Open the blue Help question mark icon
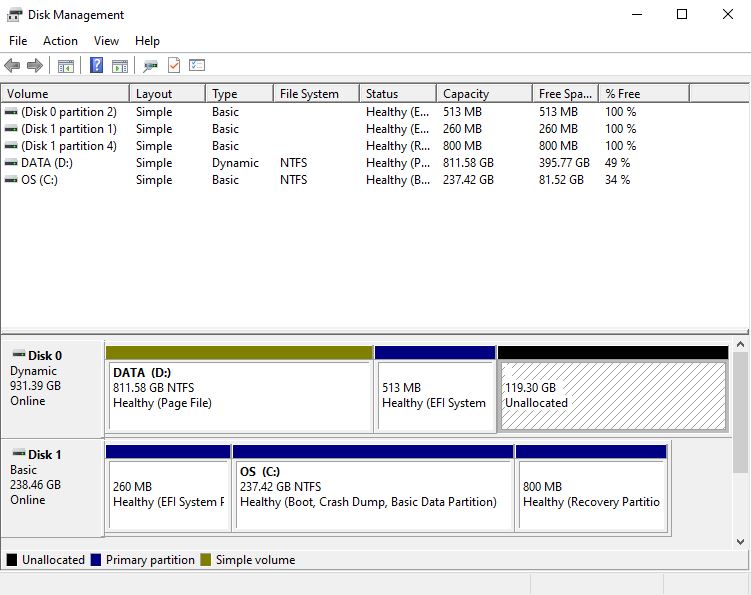 [96, 65]
